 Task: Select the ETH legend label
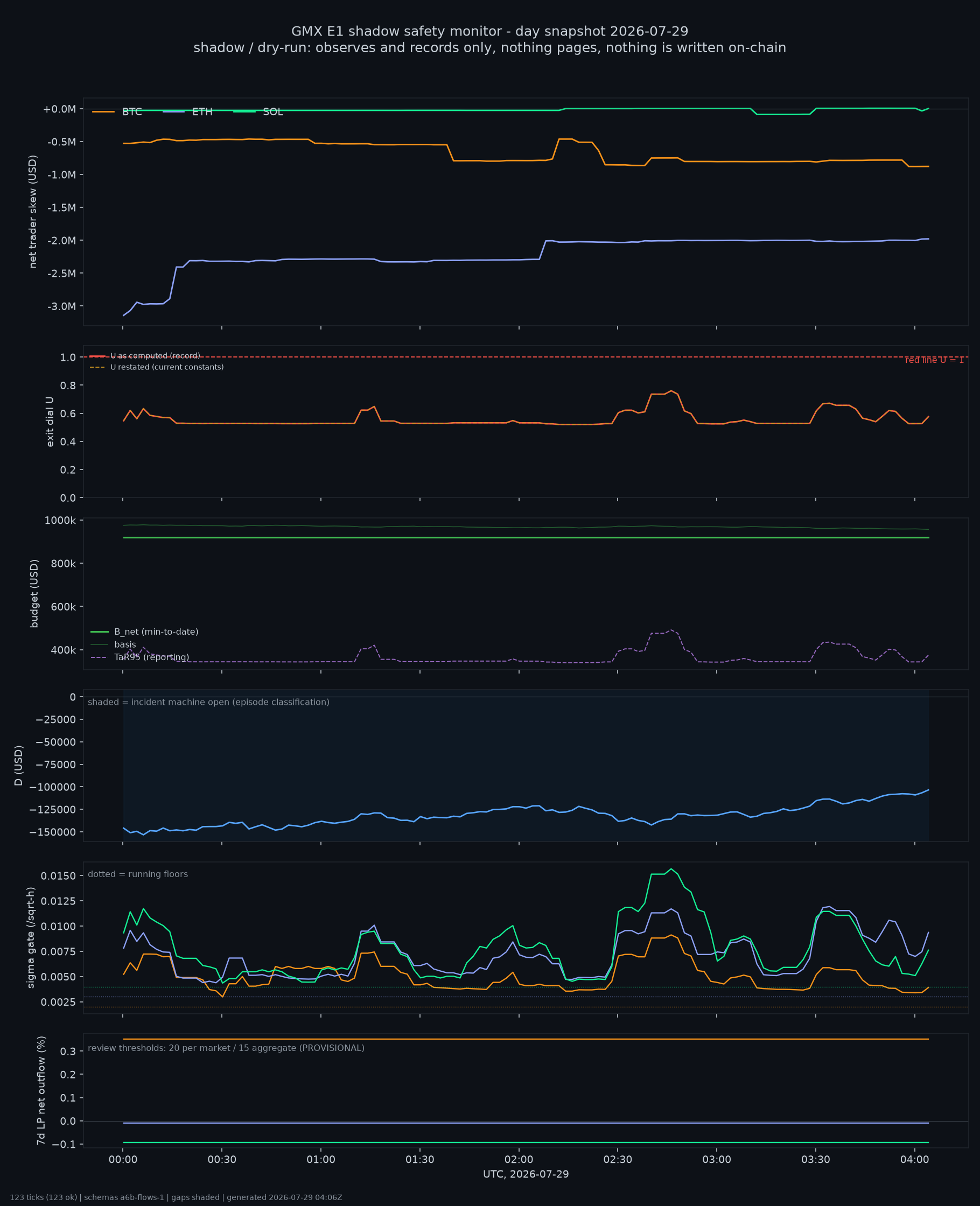pos(202,112)
